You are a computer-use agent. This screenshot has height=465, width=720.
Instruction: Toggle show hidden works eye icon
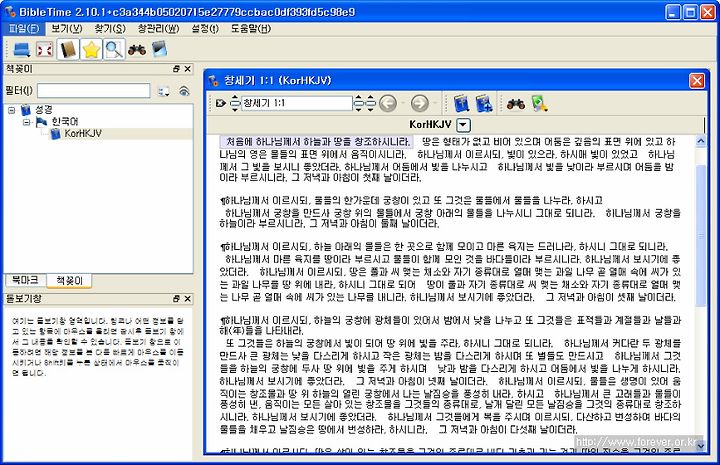[x=184, y=91]
